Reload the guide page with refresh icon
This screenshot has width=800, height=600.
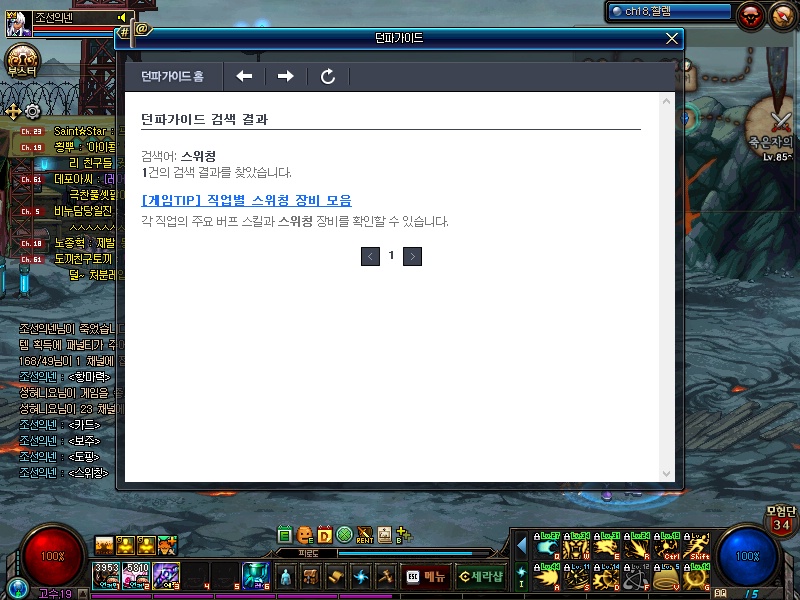[328, 77]
